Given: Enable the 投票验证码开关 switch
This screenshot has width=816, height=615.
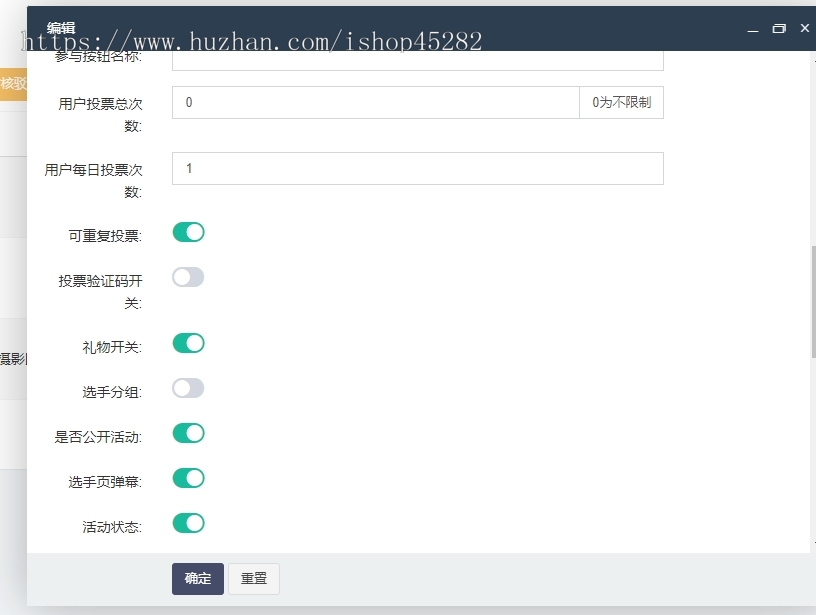Looking at the screenshot, I should point(188,277).
